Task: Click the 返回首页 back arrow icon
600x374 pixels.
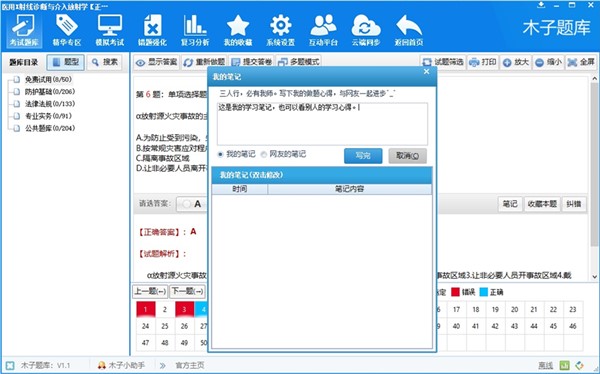Action: [409, 30]
